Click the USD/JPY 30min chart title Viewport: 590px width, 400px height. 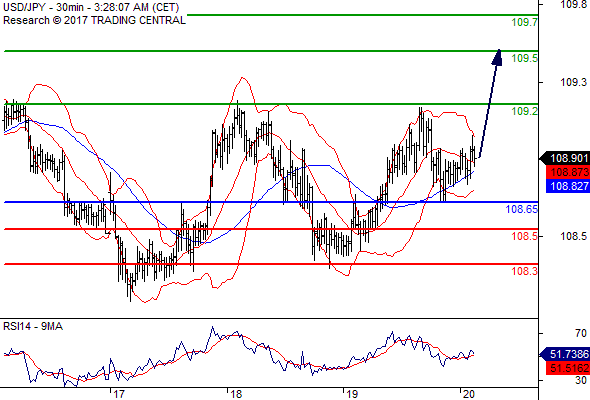[x=91, y=7]
